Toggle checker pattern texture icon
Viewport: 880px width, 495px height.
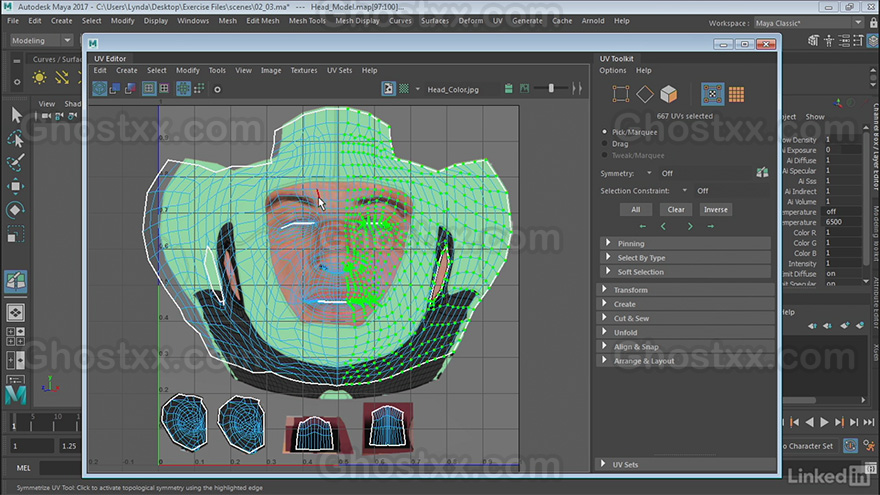point(404,89)
